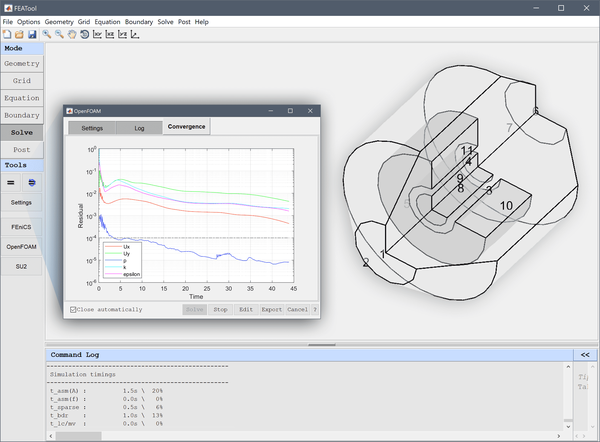This screenshot has height=442, width=600.
Task: Open the Boundary menu
Action: (x=139, y=22)
